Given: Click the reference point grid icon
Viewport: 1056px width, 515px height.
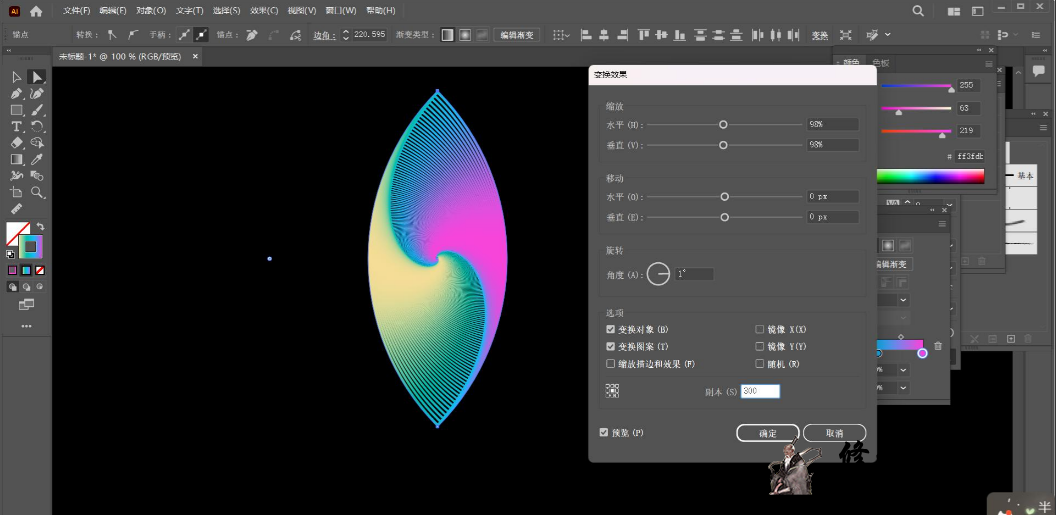Looking at the screenshot, I should tap(612, 391).
